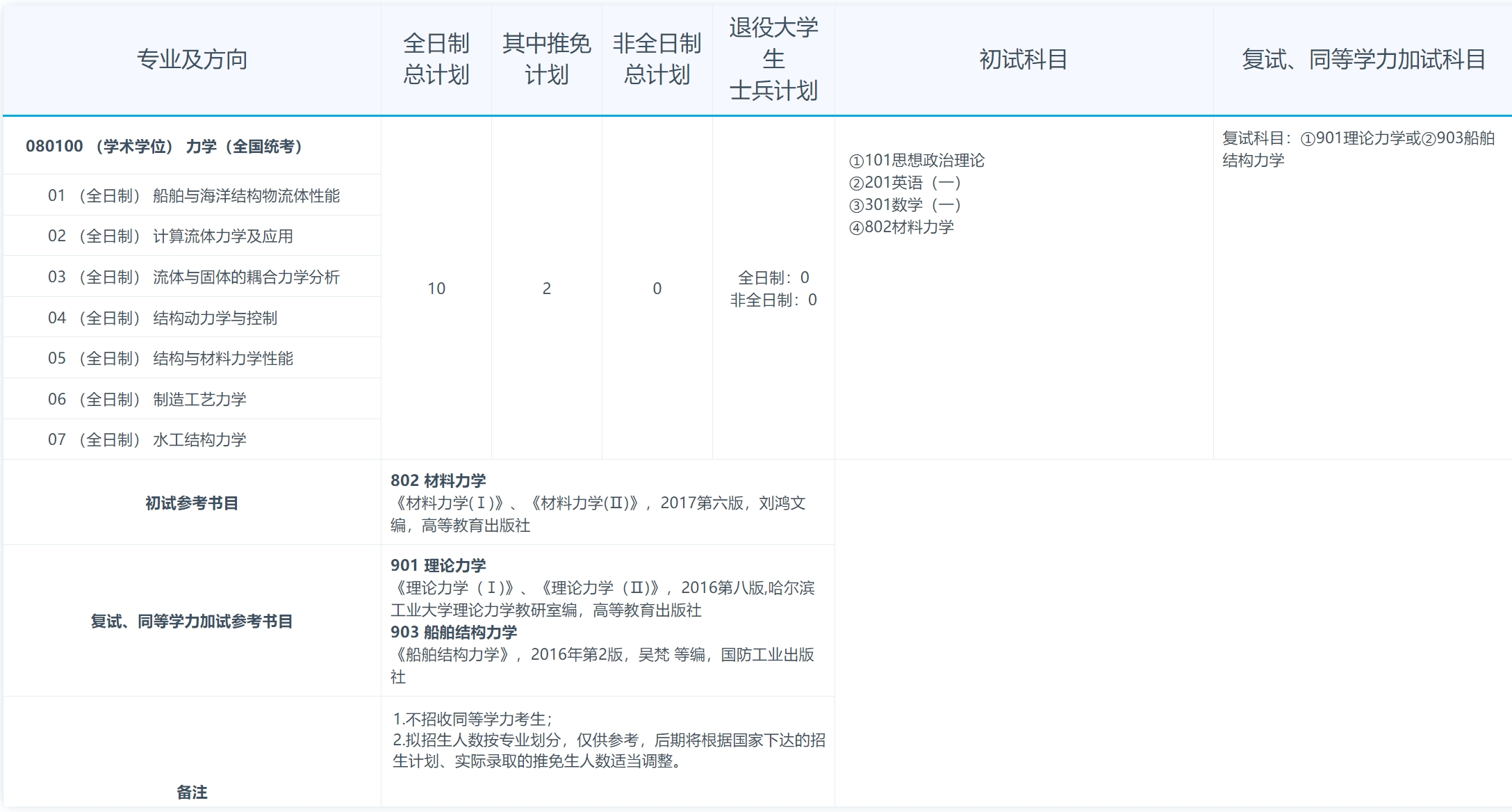Click the full-time quota value 10

(436, 288)
